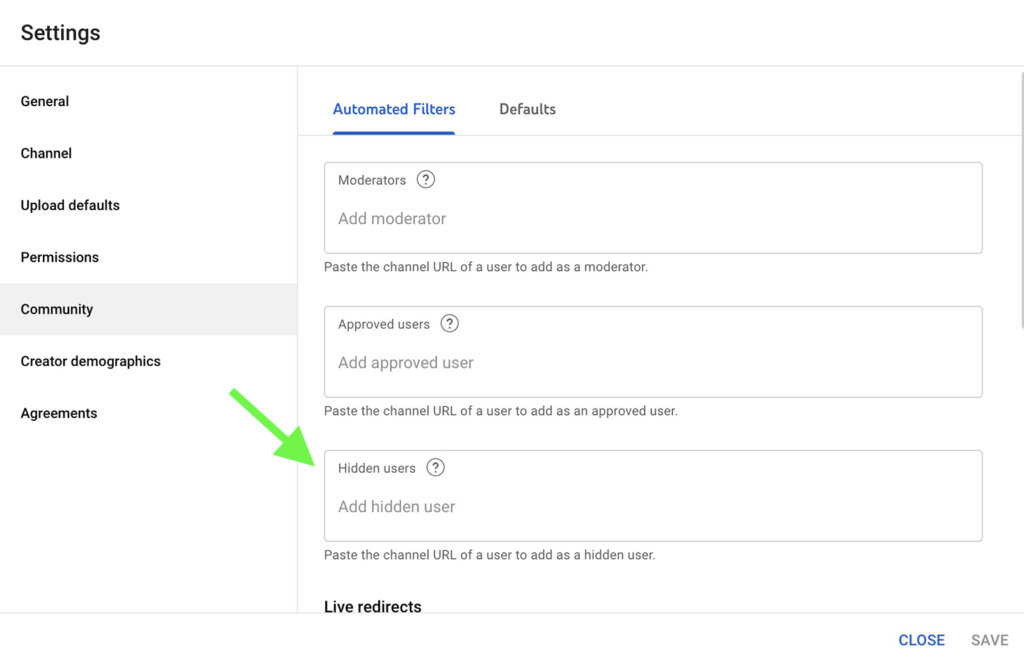Open Upload defaults settings
1024x660 pixels.
[69, 205]
